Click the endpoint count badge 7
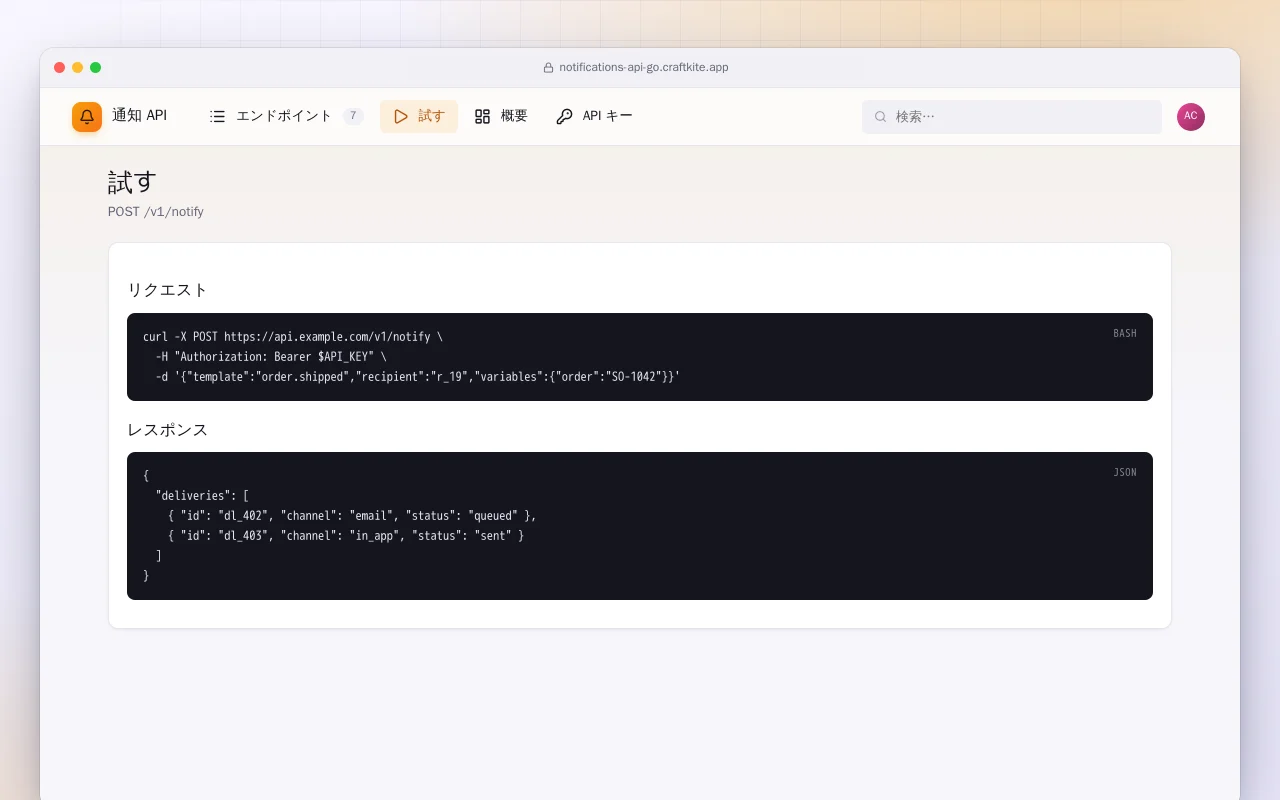Image resolution: width=1280 pixels, height=800 pixels. pos(353,116)
